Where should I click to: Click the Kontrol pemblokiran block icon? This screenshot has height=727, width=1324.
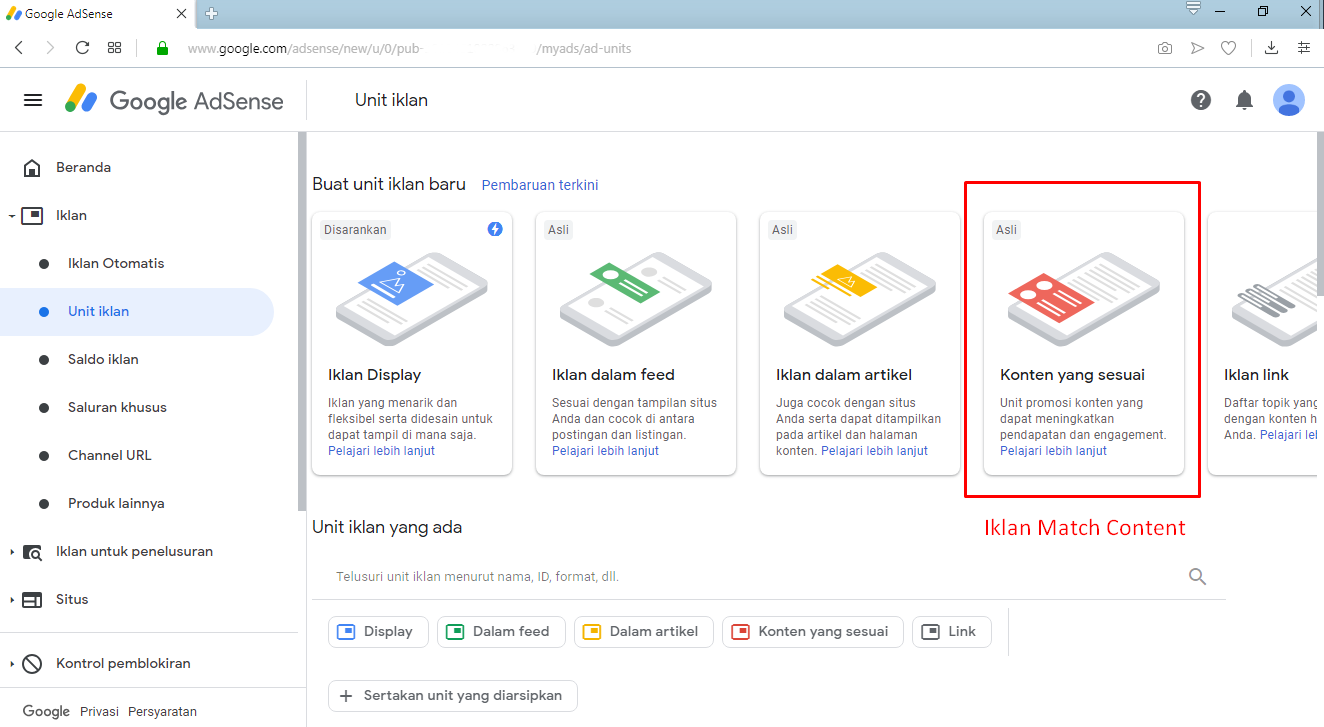(x=32, y=663)
